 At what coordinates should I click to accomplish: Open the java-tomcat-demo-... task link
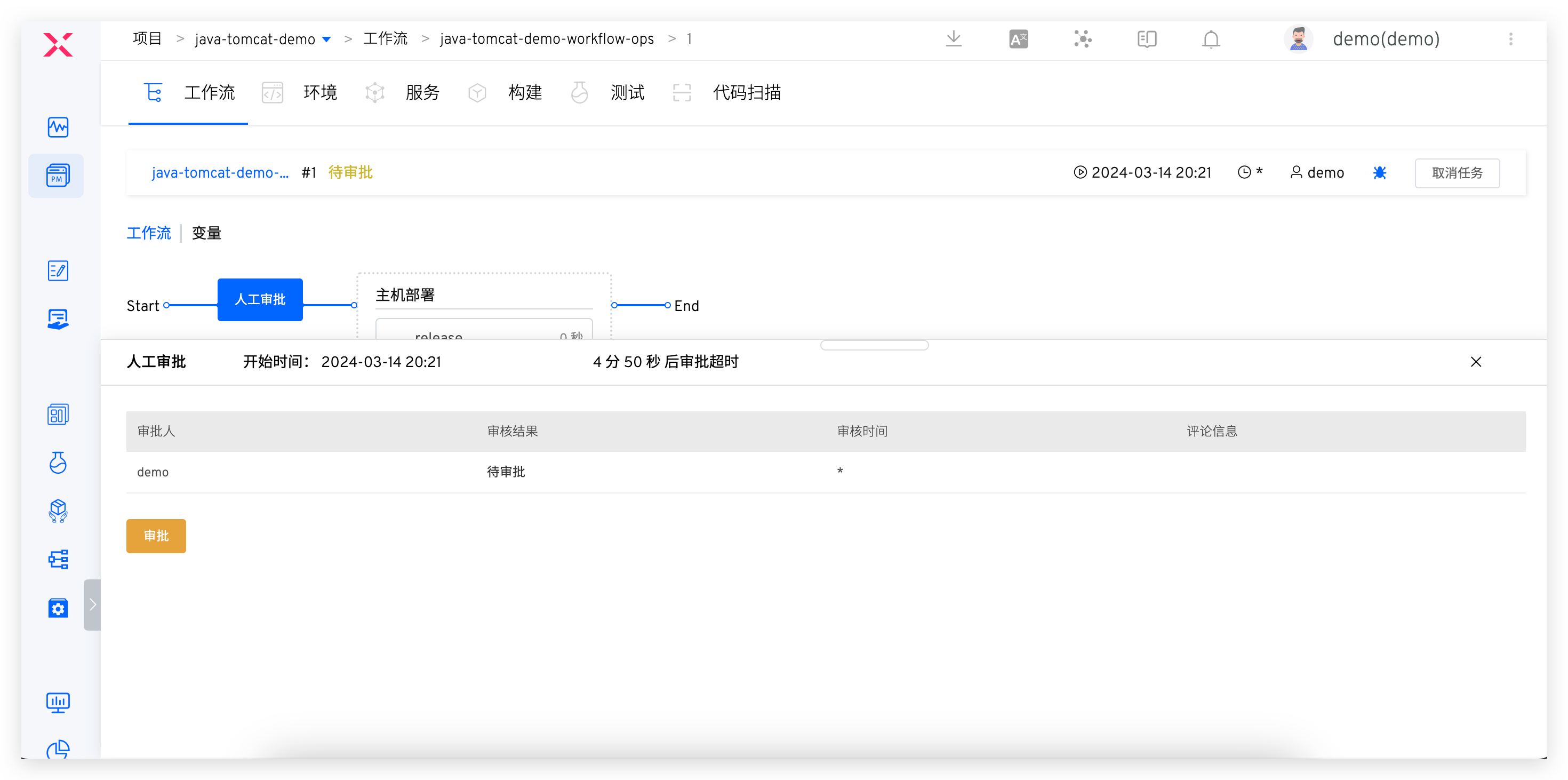tap(220, 173)
